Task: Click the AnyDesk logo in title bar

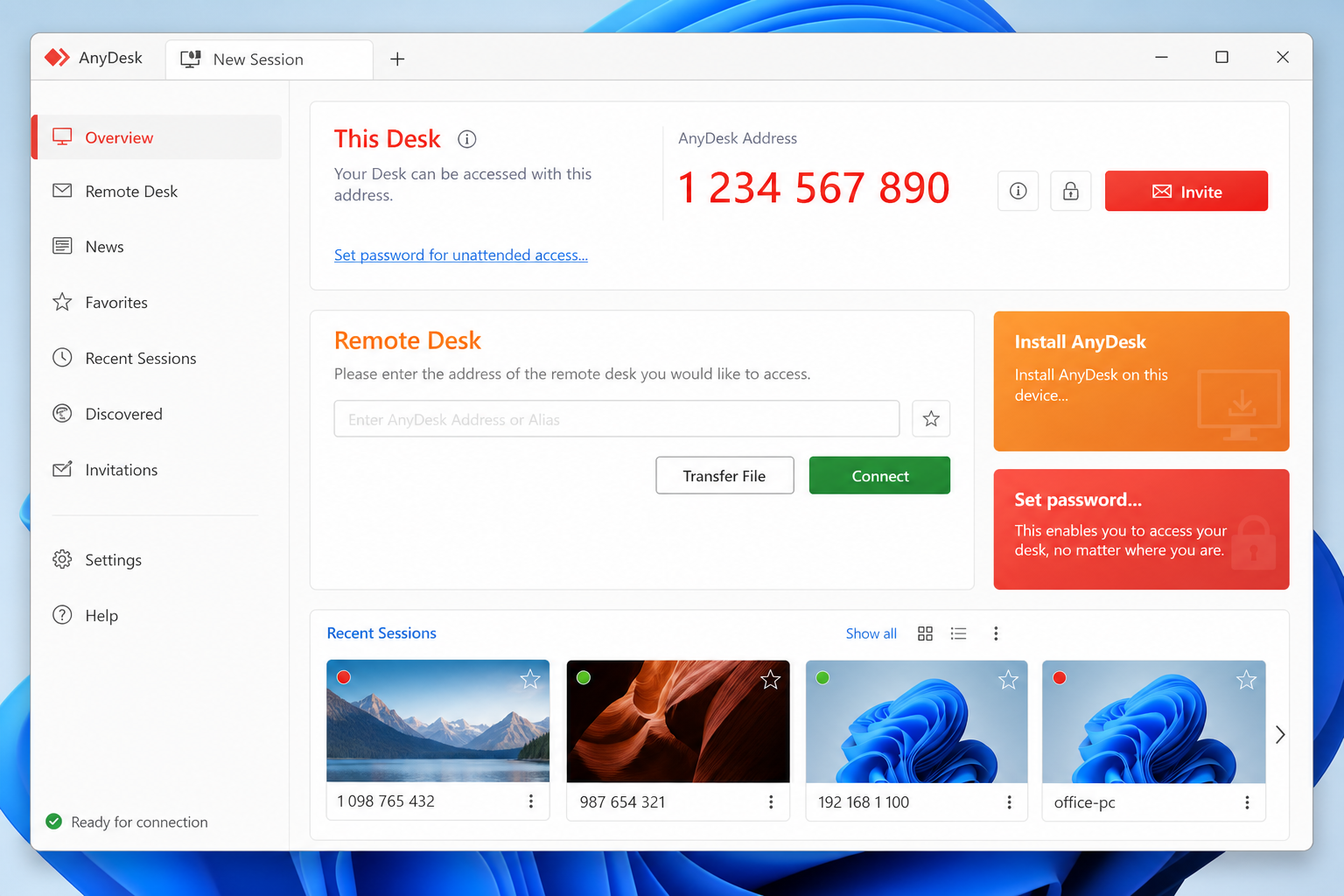Action: 58,58
